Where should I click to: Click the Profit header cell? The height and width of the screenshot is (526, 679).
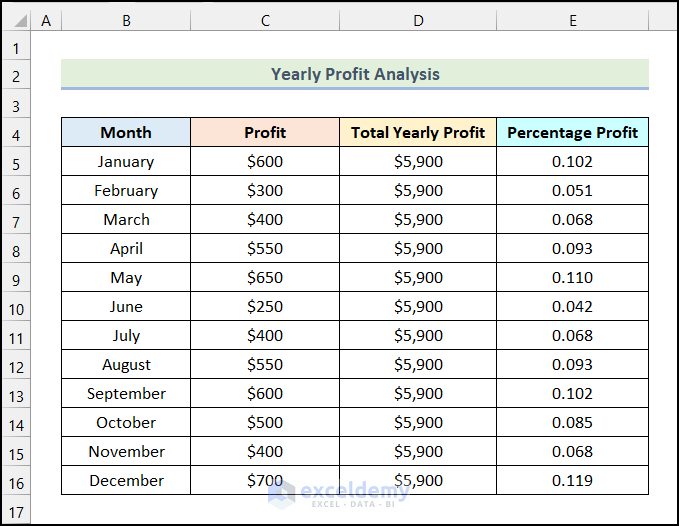pos(265,132)
